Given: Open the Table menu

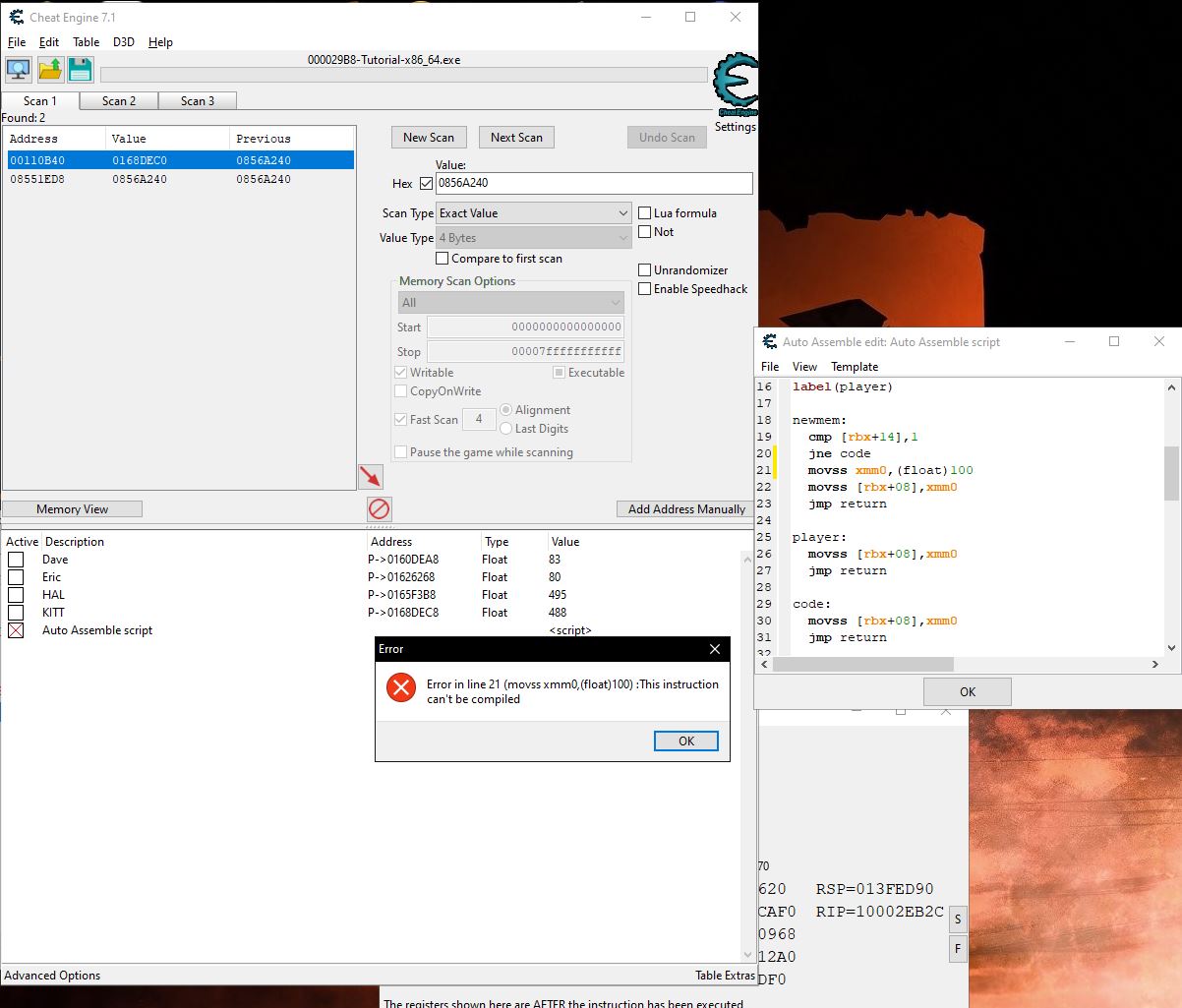Looking at the screenshot, I should pyautogui.click(x=87, y=42).
